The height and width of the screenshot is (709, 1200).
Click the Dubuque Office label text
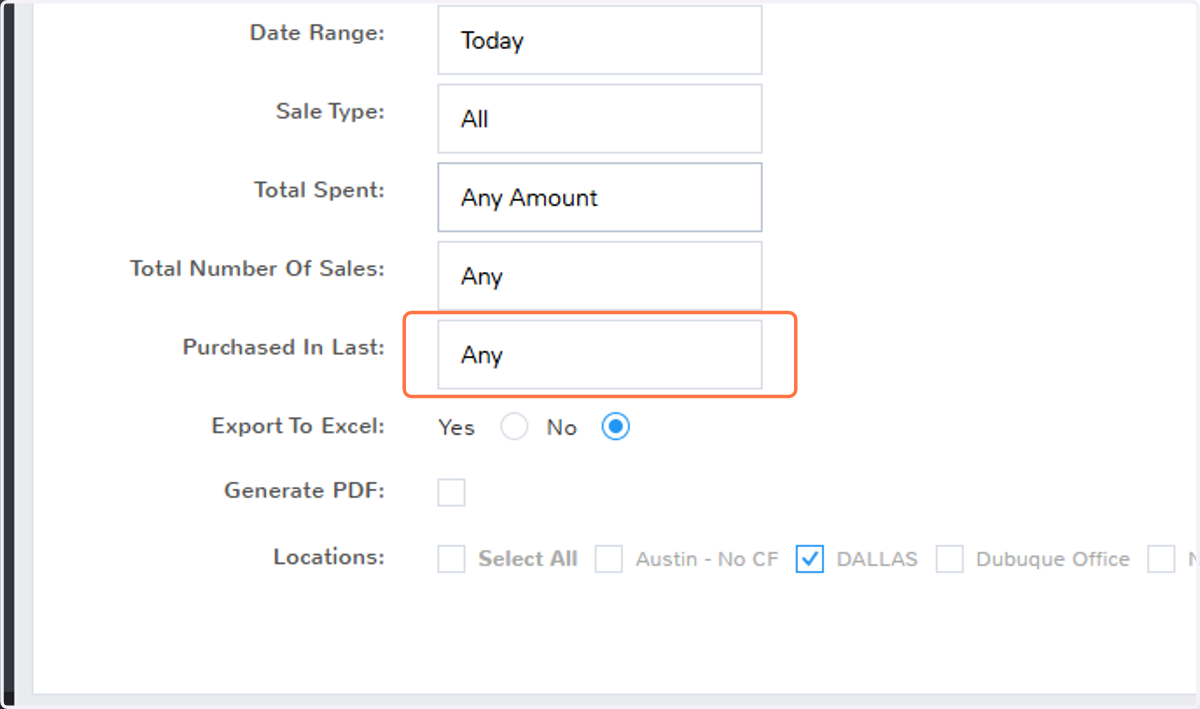tap(1053, 560)
